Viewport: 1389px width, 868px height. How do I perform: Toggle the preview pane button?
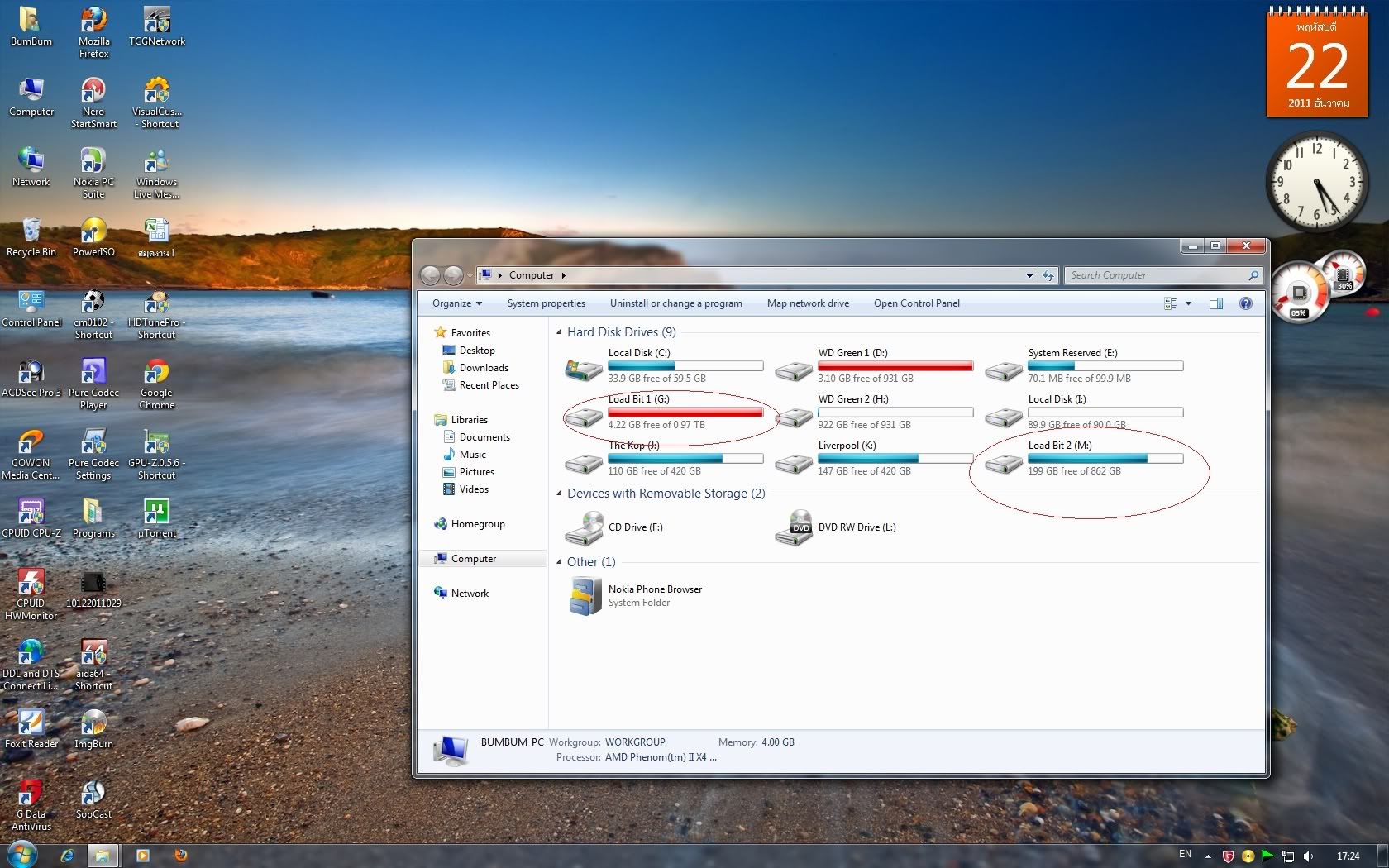(x=1215, y=303)
